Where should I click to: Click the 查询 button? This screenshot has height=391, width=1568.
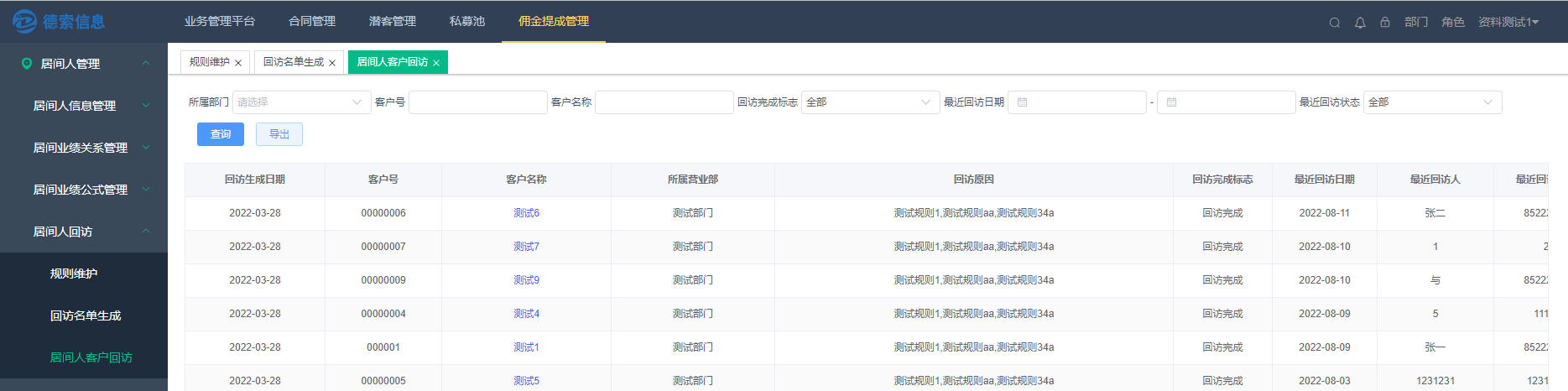point(221,134)
